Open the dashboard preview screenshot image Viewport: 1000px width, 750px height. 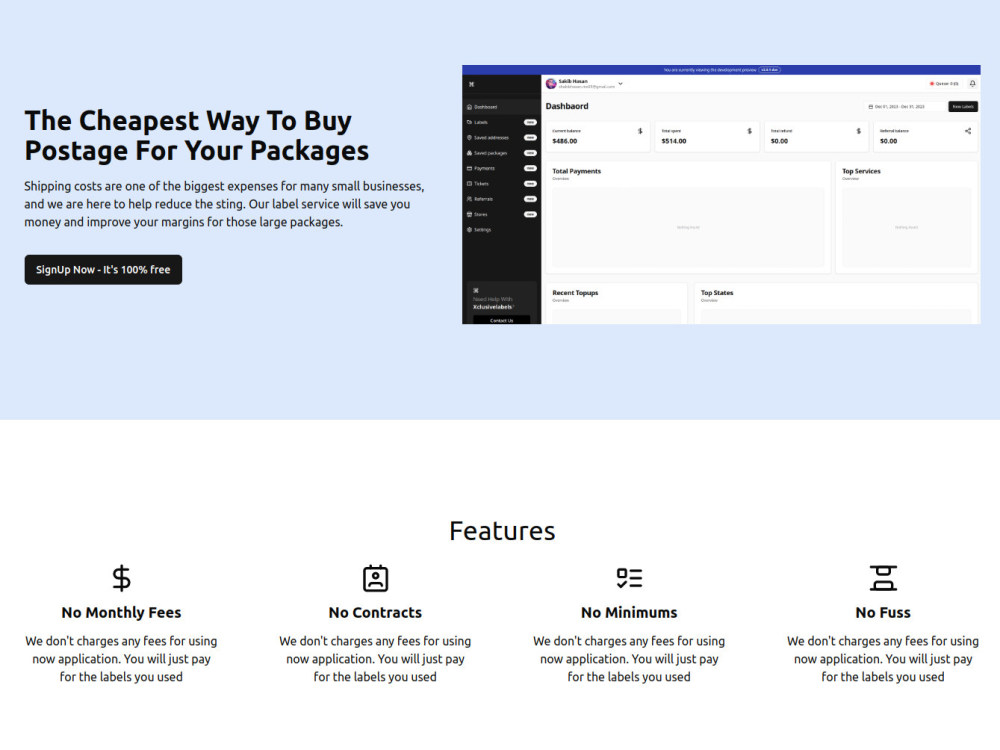721,195
